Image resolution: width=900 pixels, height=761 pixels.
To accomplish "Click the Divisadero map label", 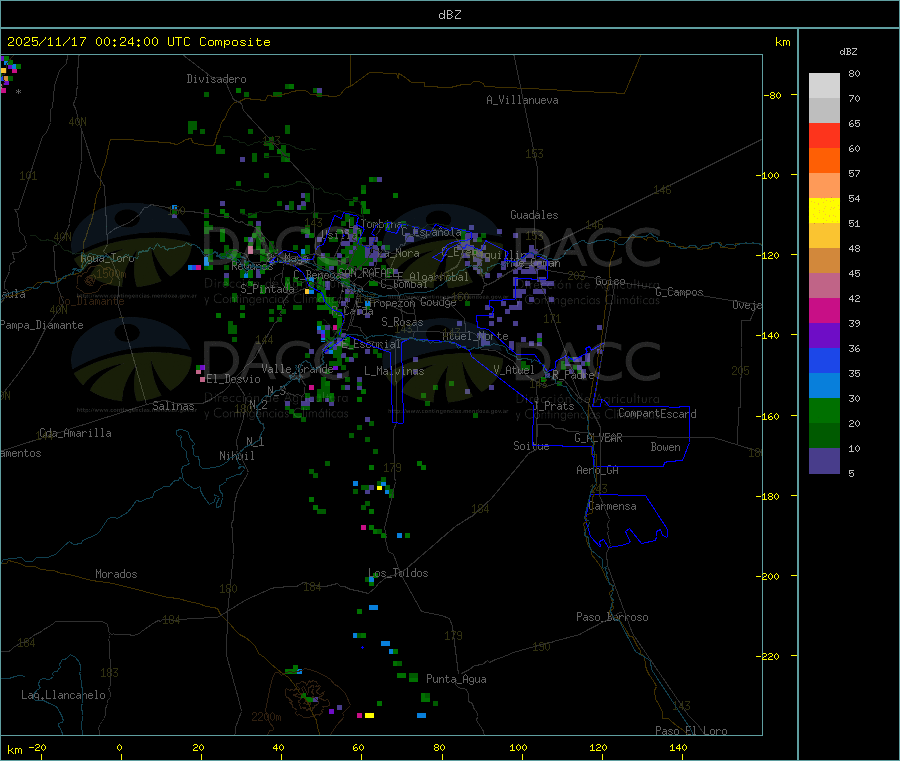I will [216, 79].
